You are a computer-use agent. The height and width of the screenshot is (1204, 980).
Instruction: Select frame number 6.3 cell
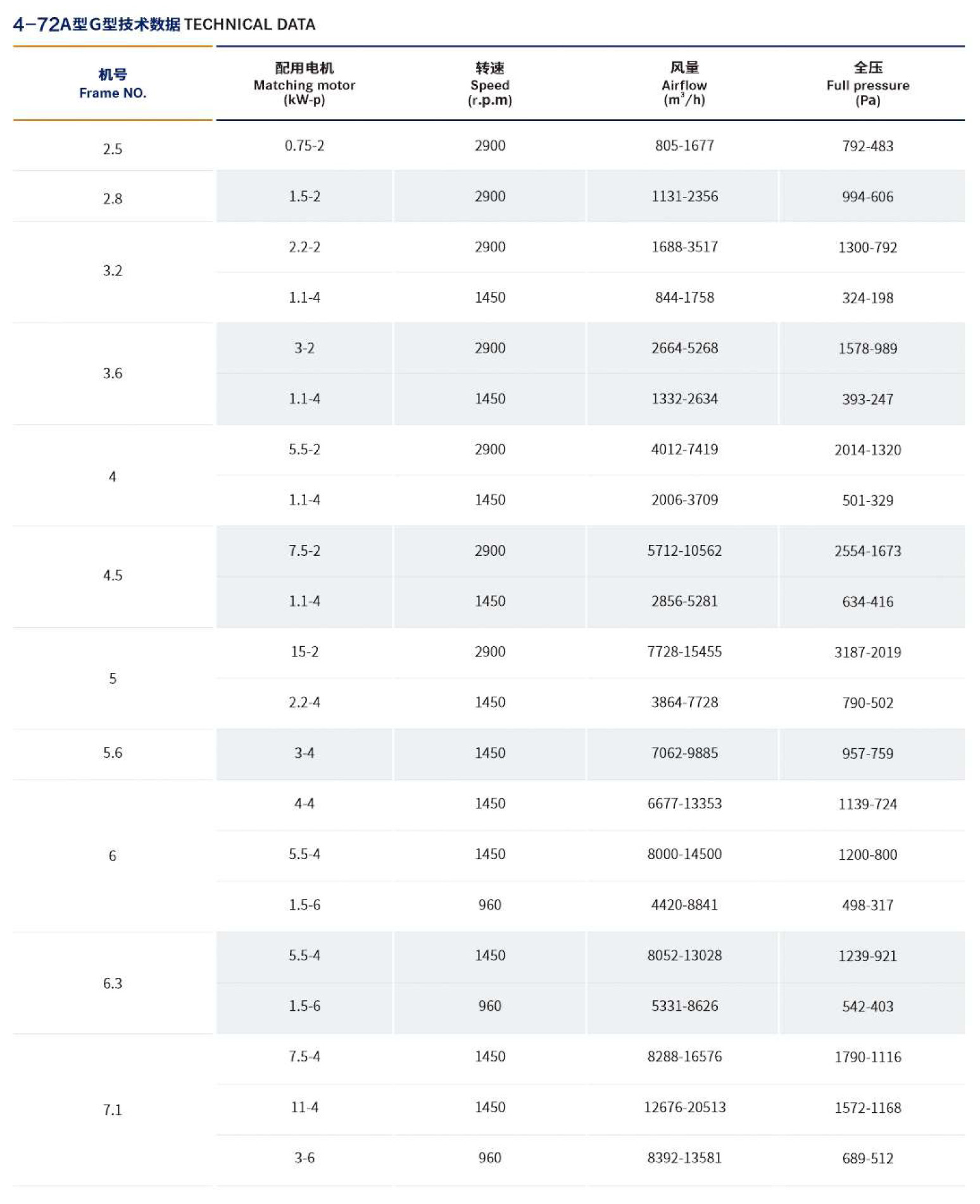click(x=113, y=984)
